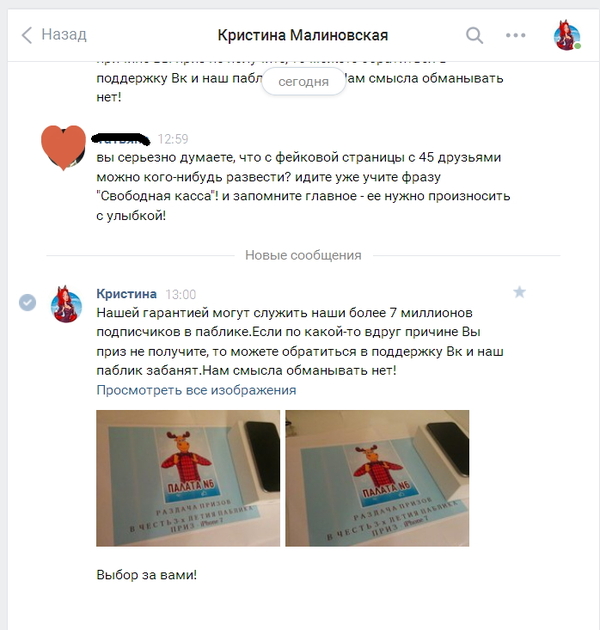This screenshot has height=630, width=600.
Task: Click the back chevron arrow icon
Action: (x=27, y=35)
